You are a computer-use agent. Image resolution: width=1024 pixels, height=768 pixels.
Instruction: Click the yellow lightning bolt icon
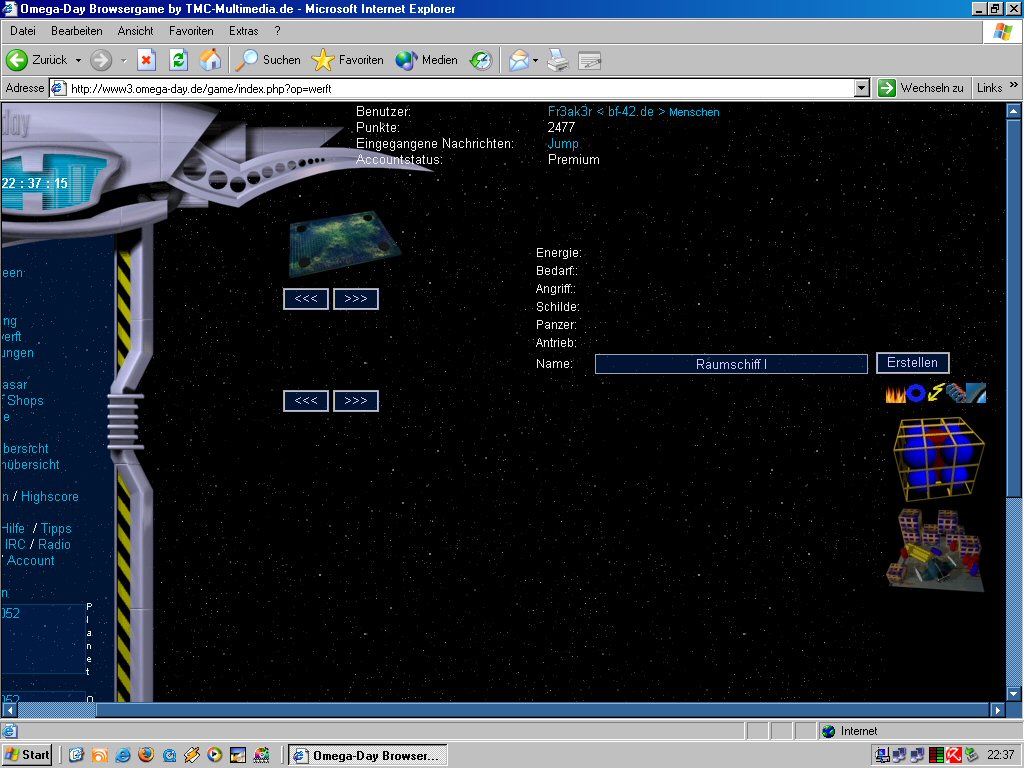point(936,393)
